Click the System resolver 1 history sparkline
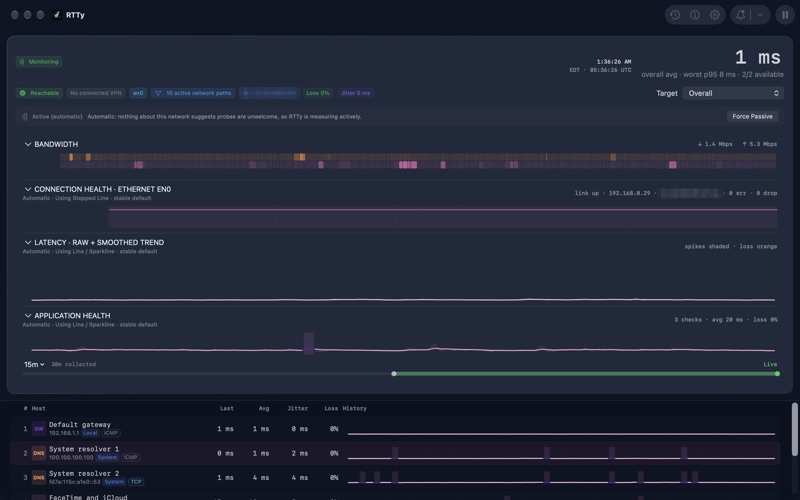 click(x=561, y=454)
